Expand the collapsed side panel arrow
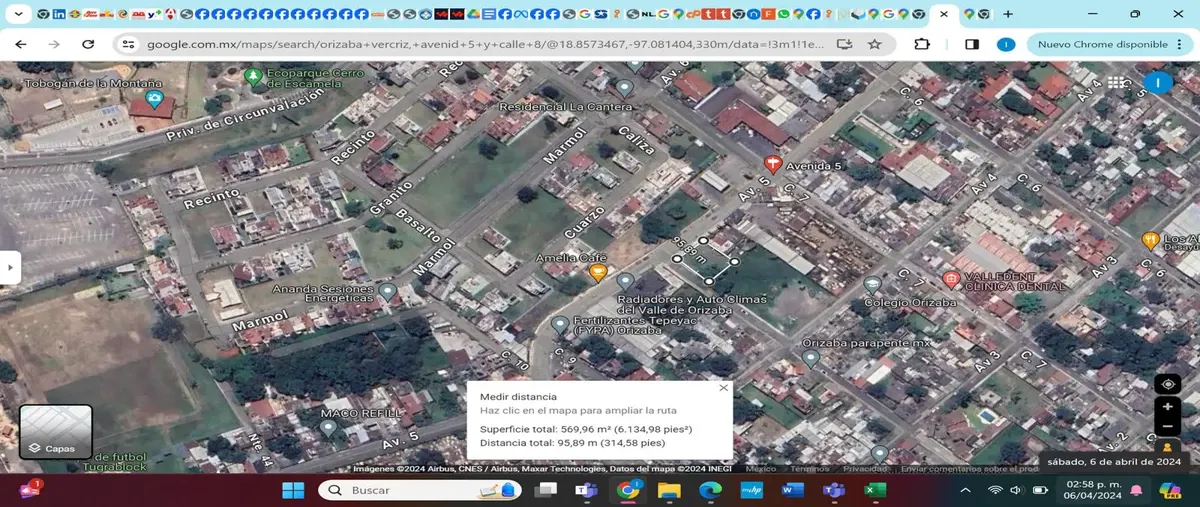The height and width of the screenshot is (507, 1200). [9, 267]
